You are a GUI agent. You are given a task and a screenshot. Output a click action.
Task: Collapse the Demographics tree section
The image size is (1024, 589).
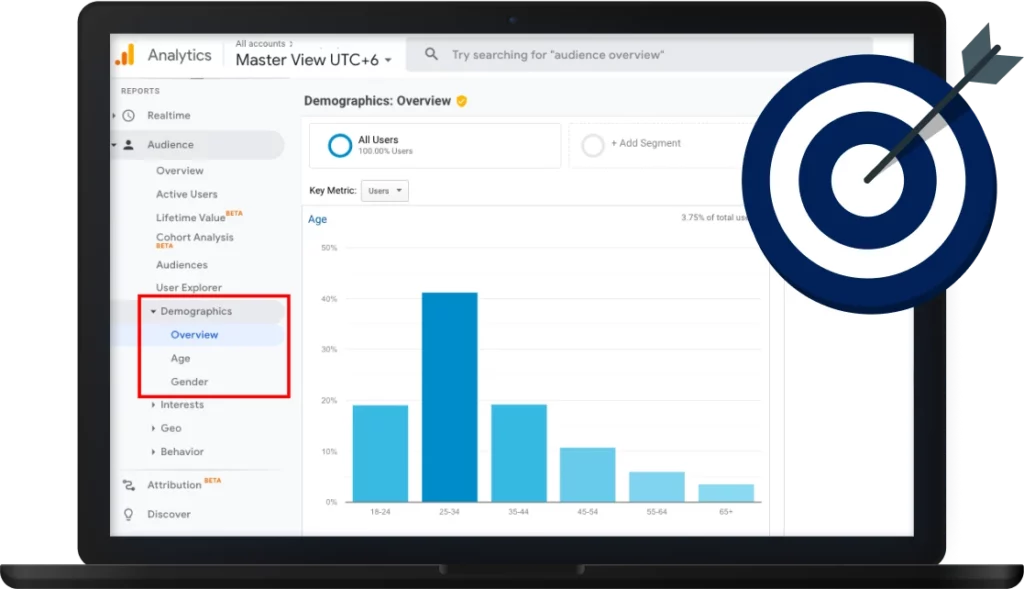[x=153, y=312]
